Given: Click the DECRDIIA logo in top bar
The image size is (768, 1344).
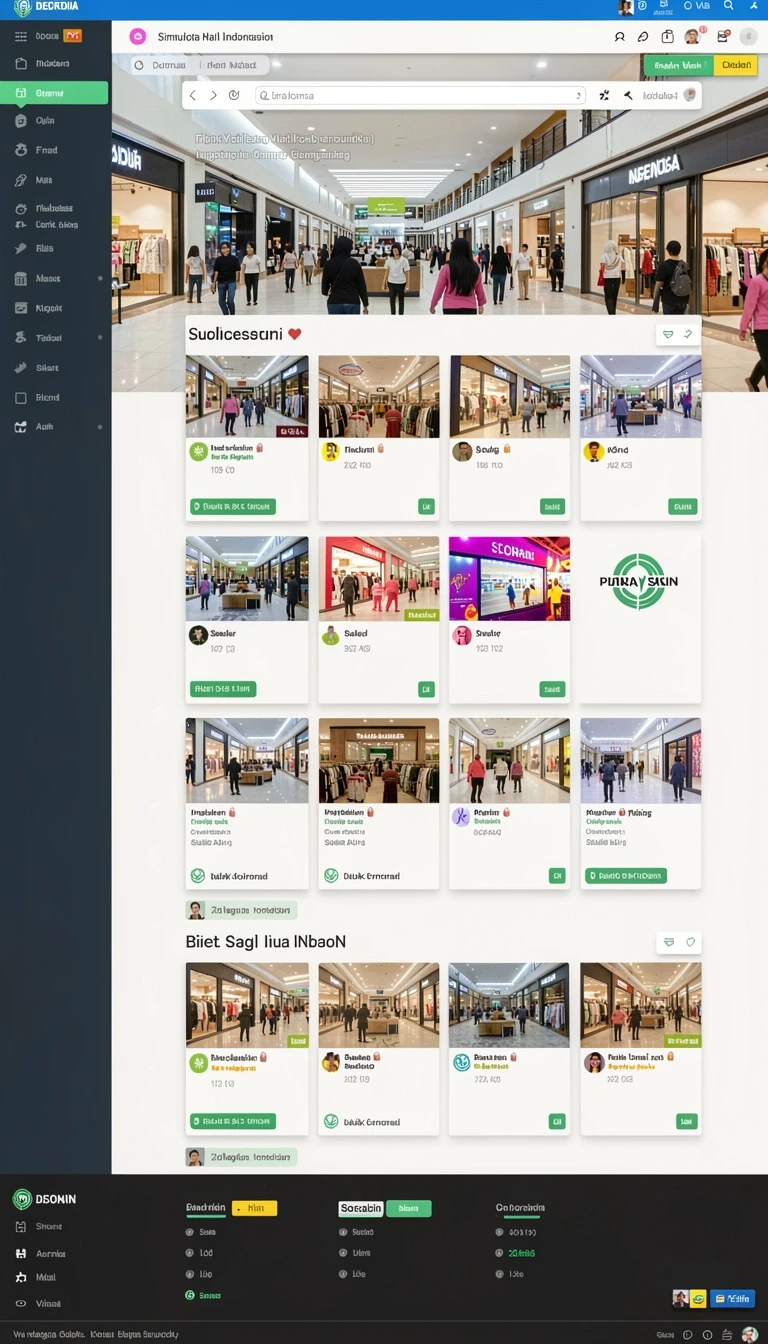Looking at the screenshot, I should coord(46,7).
